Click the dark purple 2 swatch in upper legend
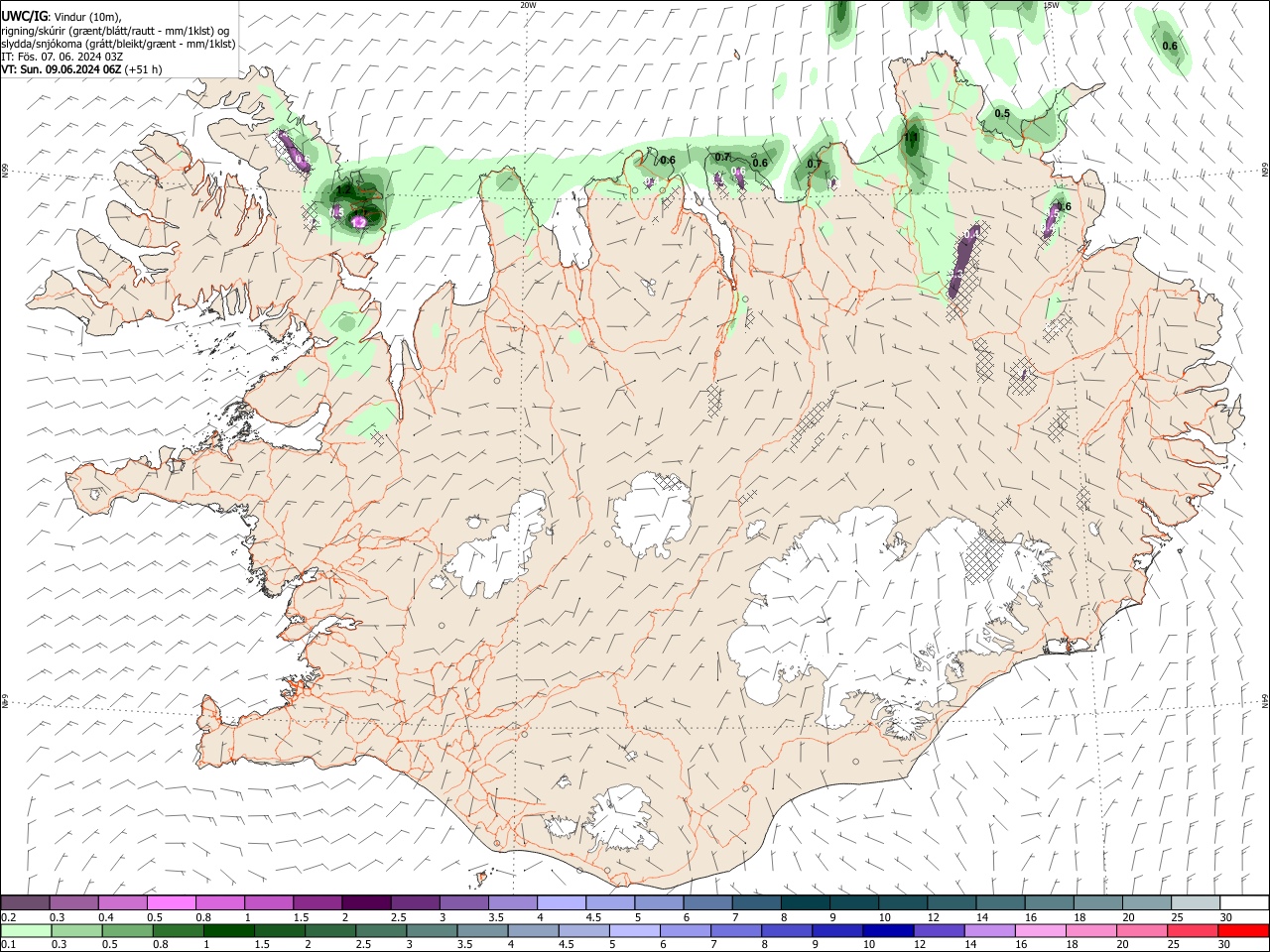The height and width of the screenshot is (952, 1270). (x=365, y=903)
